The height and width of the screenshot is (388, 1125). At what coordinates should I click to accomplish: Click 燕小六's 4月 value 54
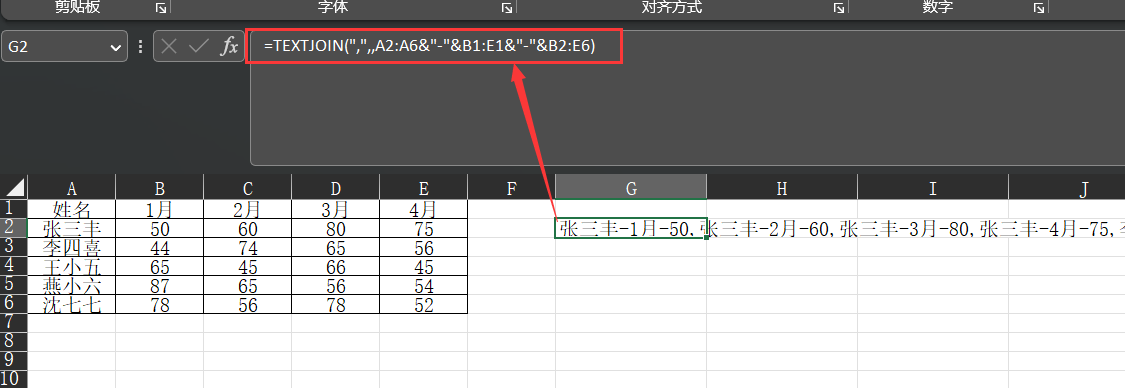(x=423, y=285)
